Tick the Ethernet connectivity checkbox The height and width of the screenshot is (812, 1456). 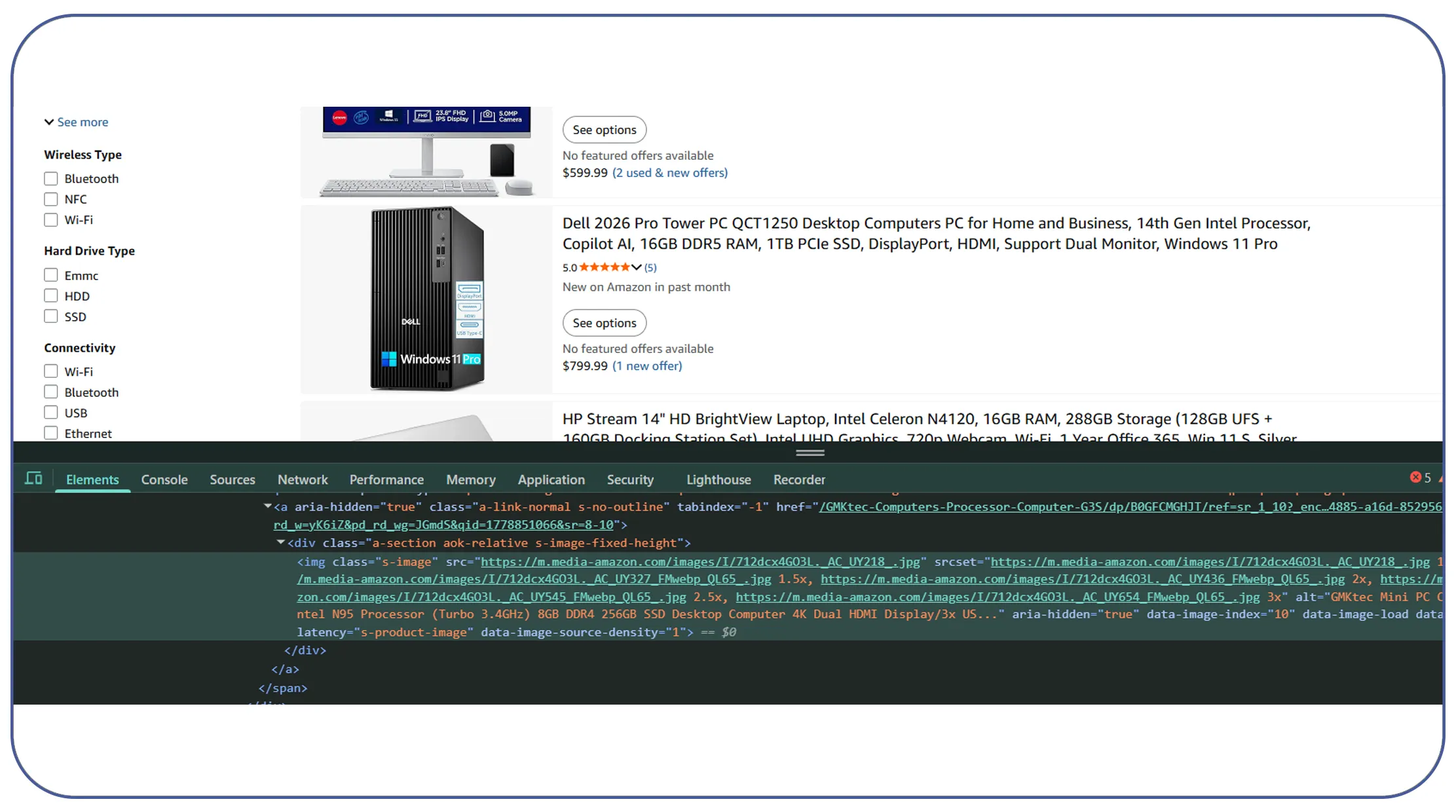click(x=51, y=433)
